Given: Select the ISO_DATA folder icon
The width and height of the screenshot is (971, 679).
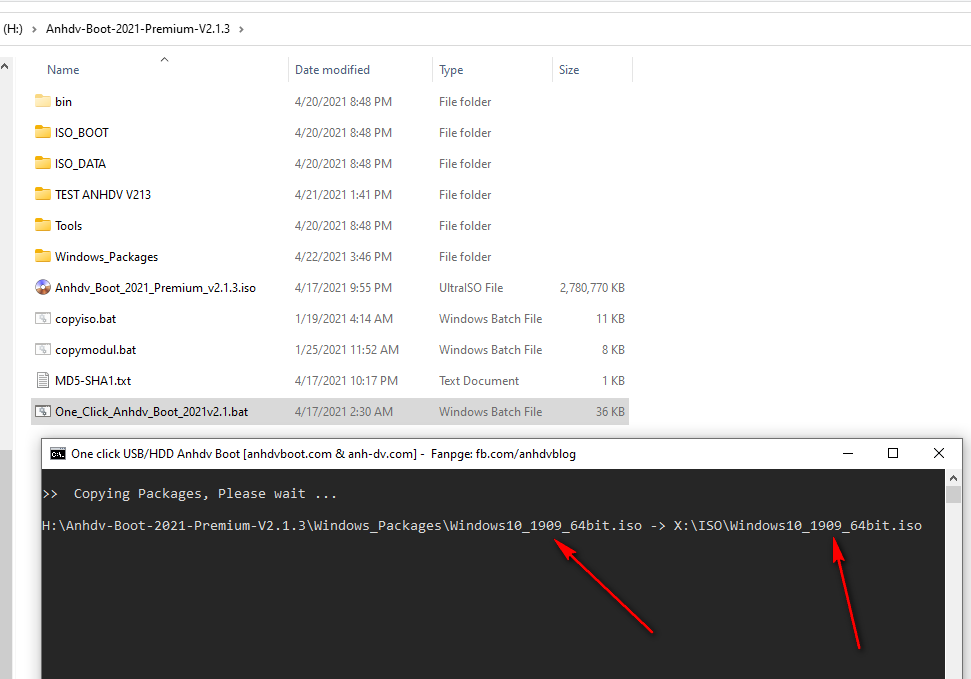Looking at the screenshot, I should (43, 163).
